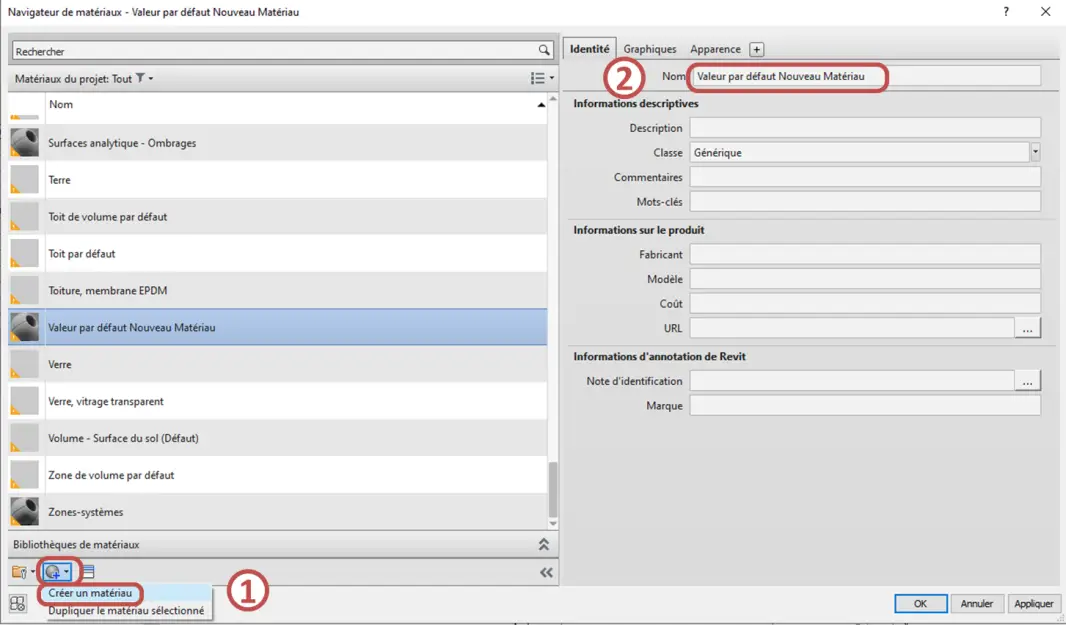Collapse the pane with the double left chevron
1066x635 pixels.
(x=546, y=572)
